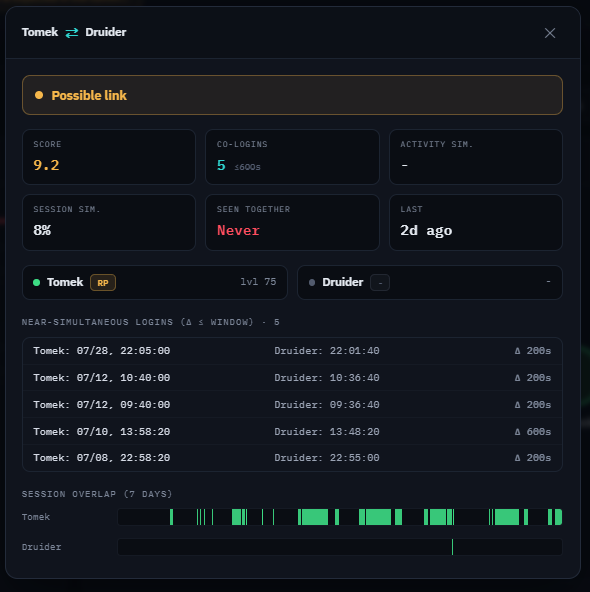Click the Session Overlap (7 days) heading

[x=97, y=494]
